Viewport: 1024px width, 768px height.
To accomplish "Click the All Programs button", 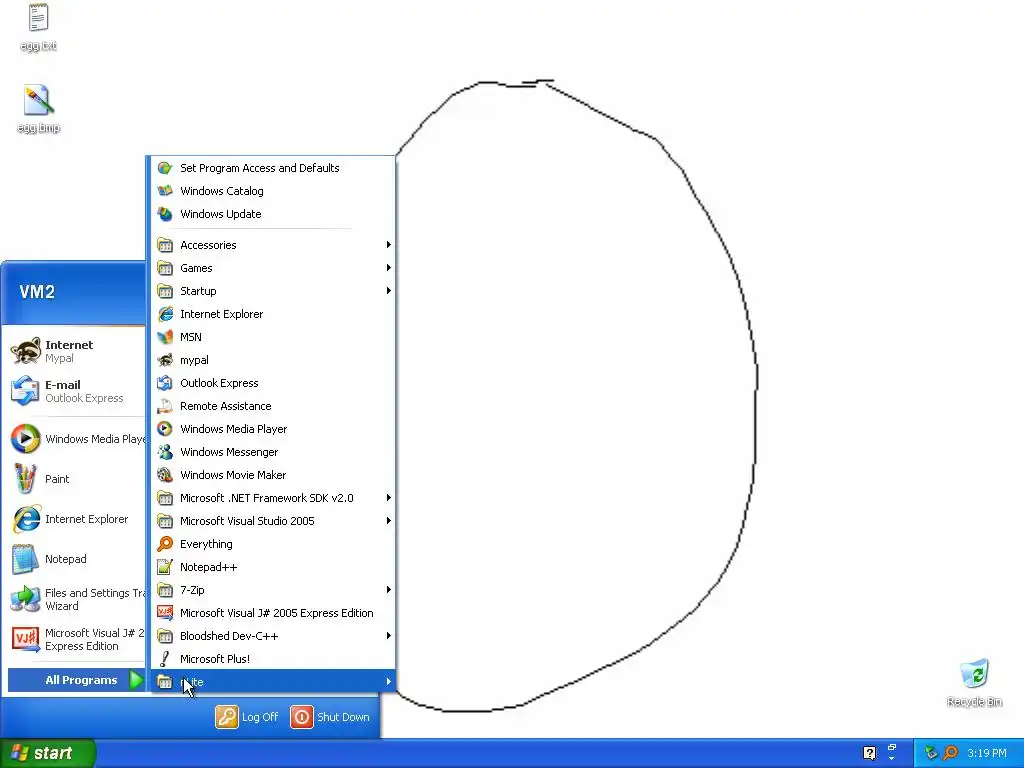I will click(x=76, y=680).
